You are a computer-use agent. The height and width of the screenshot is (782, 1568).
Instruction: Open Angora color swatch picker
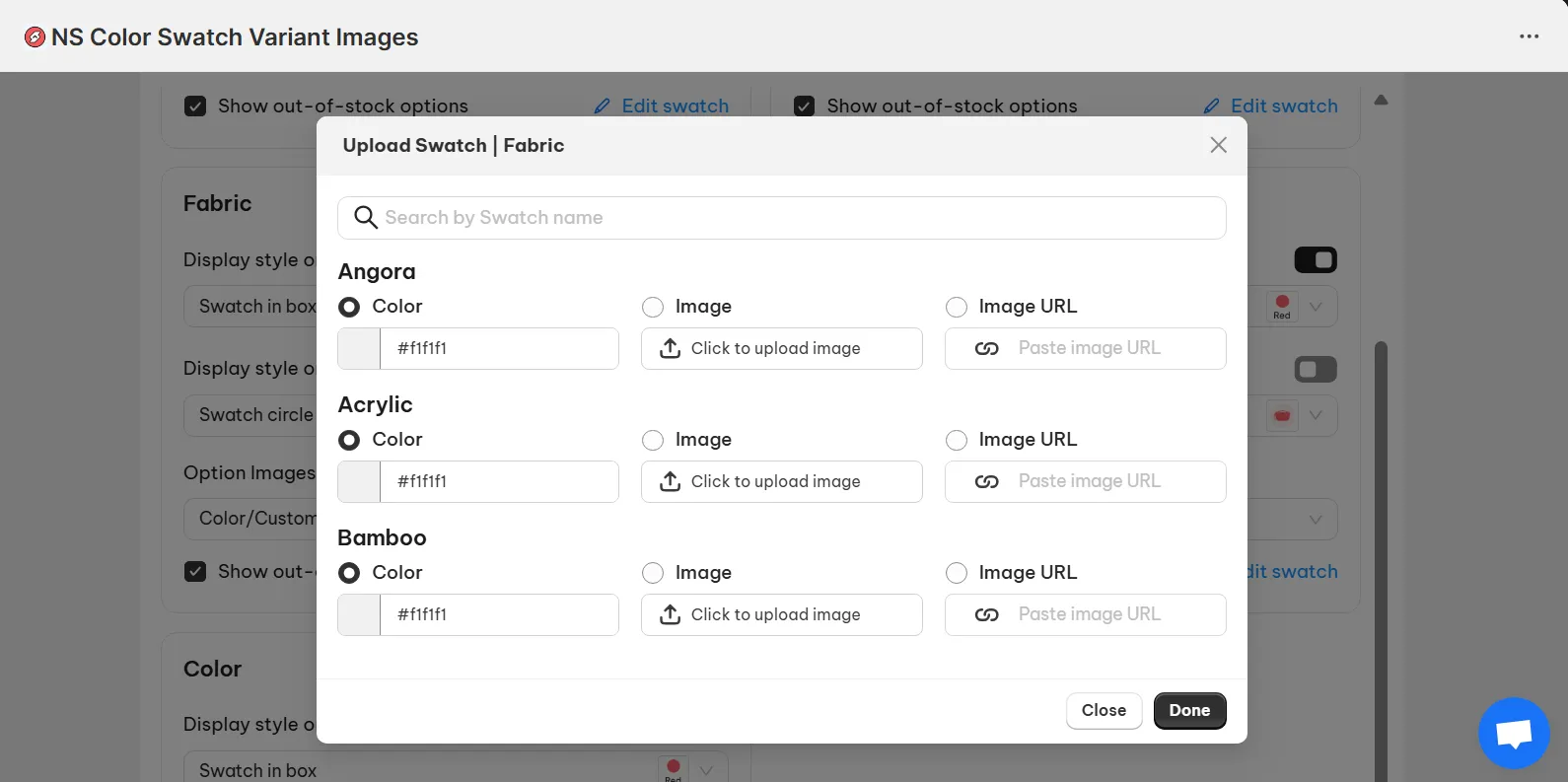[359, 349]
